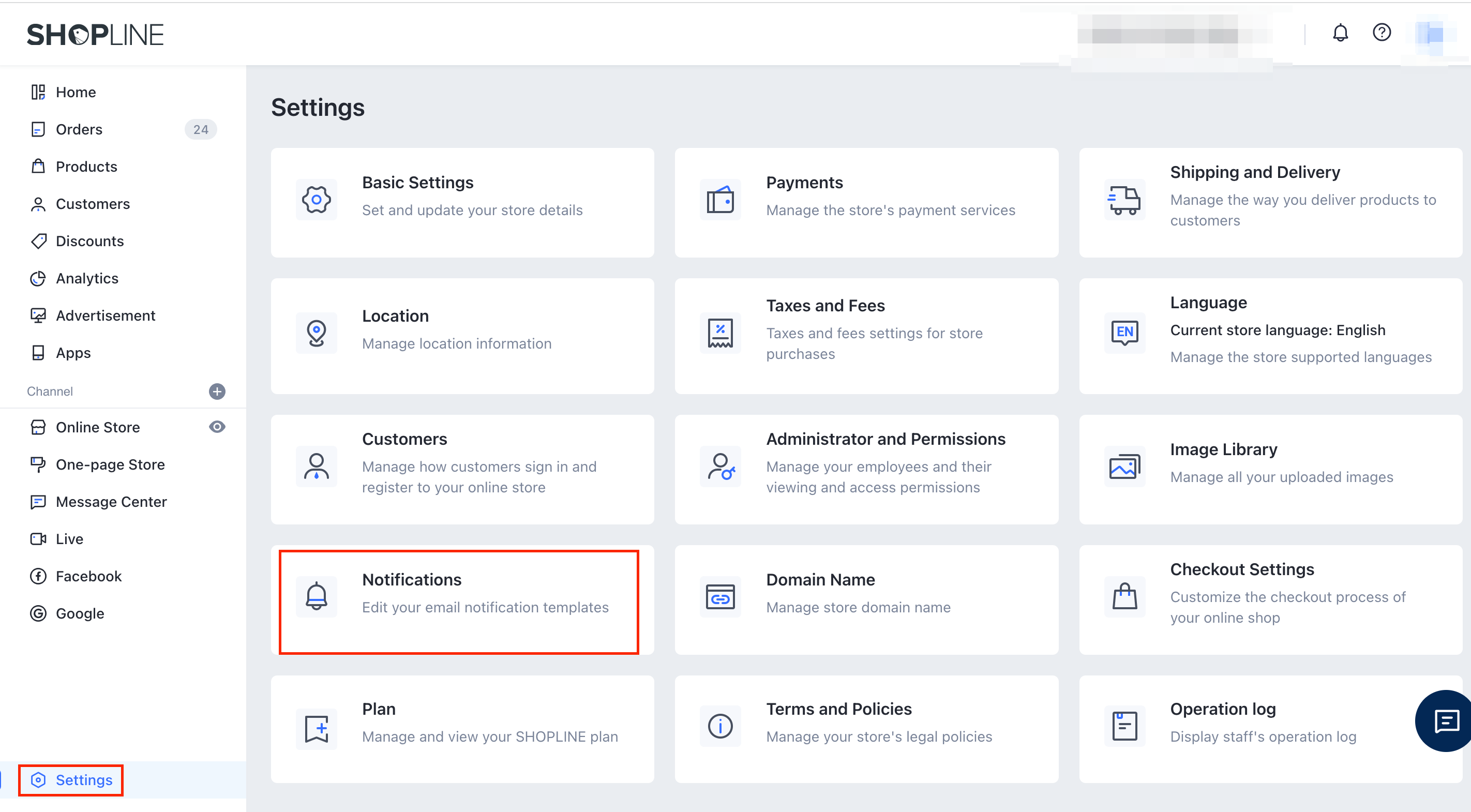Click the Domain Name link icon

tap(720, 597)
